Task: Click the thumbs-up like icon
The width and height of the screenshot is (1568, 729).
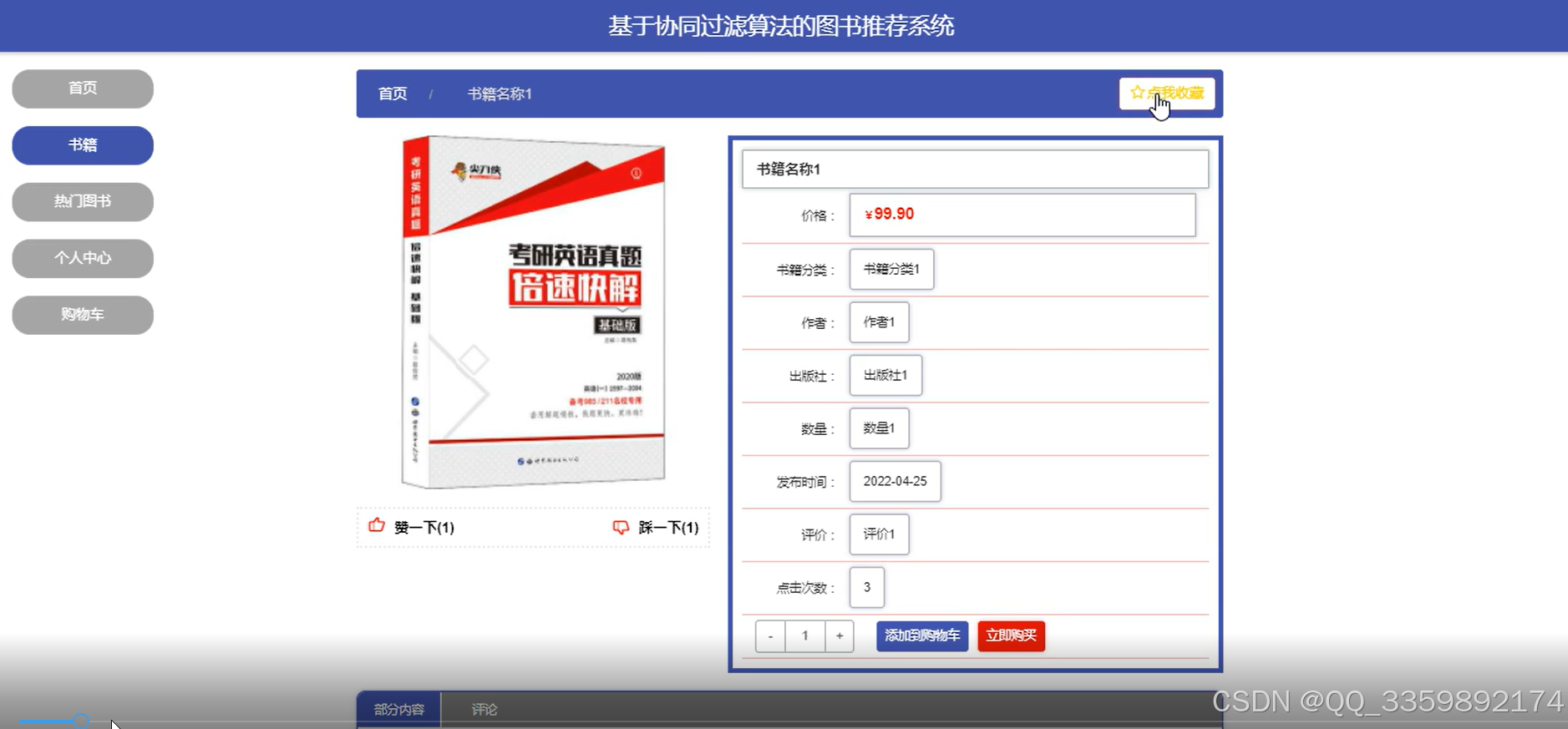Action: [377, 525]
